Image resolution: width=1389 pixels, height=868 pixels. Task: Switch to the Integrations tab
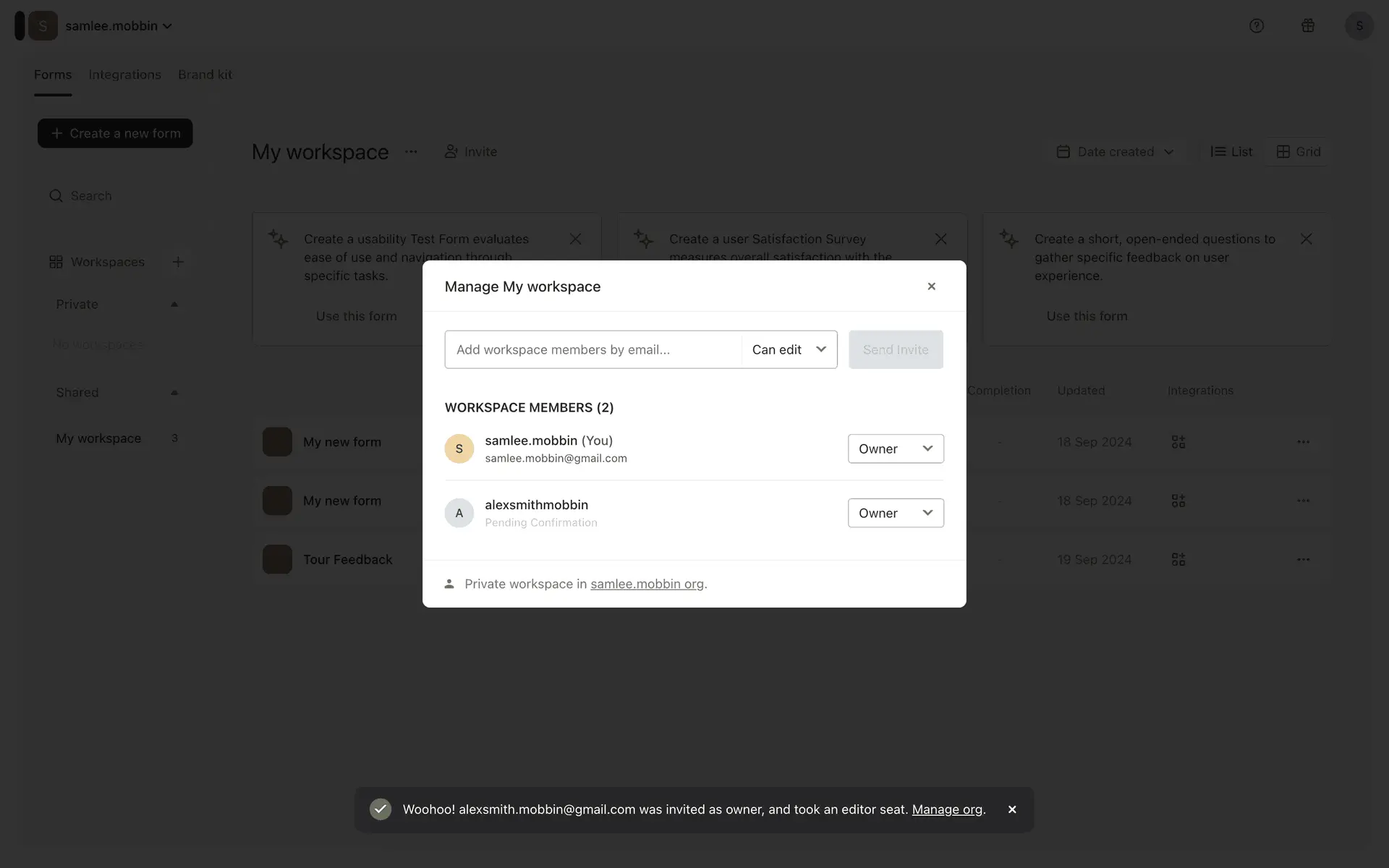124,75
